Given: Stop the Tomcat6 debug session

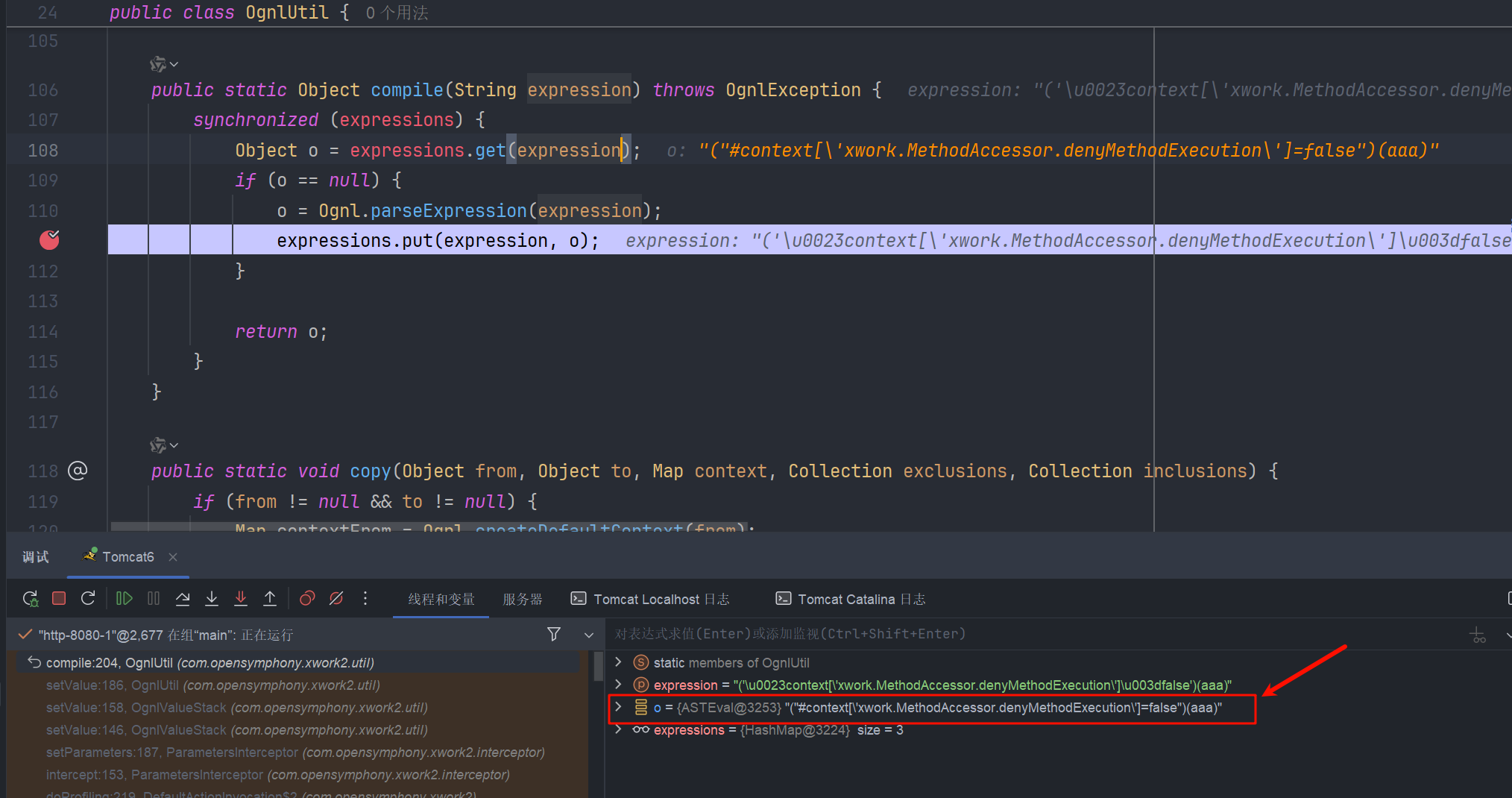Looking at the screenshot, I should [x=59, y=598].
